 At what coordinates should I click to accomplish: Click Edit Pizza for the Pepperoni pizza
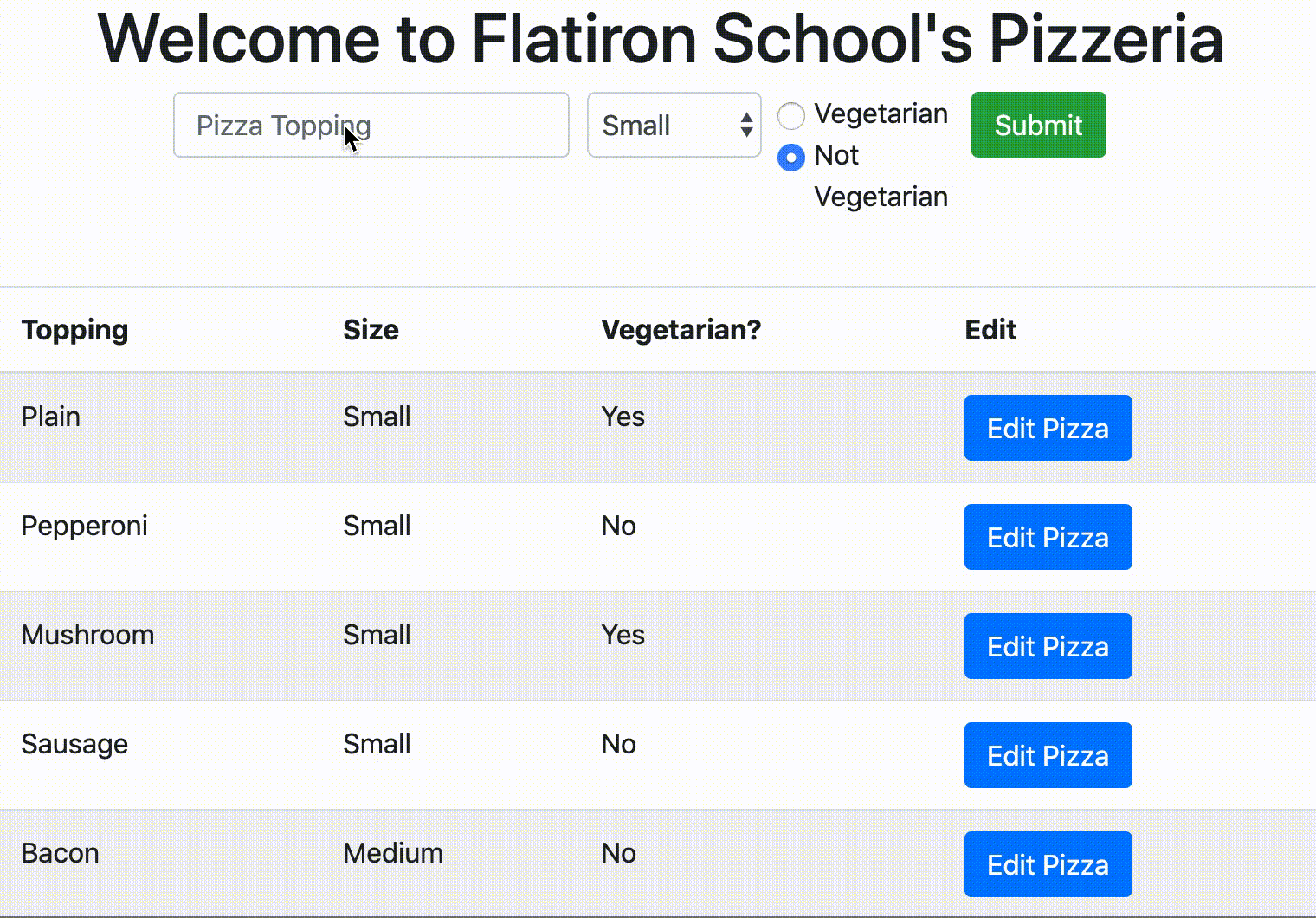click(x=1048, y=537)
